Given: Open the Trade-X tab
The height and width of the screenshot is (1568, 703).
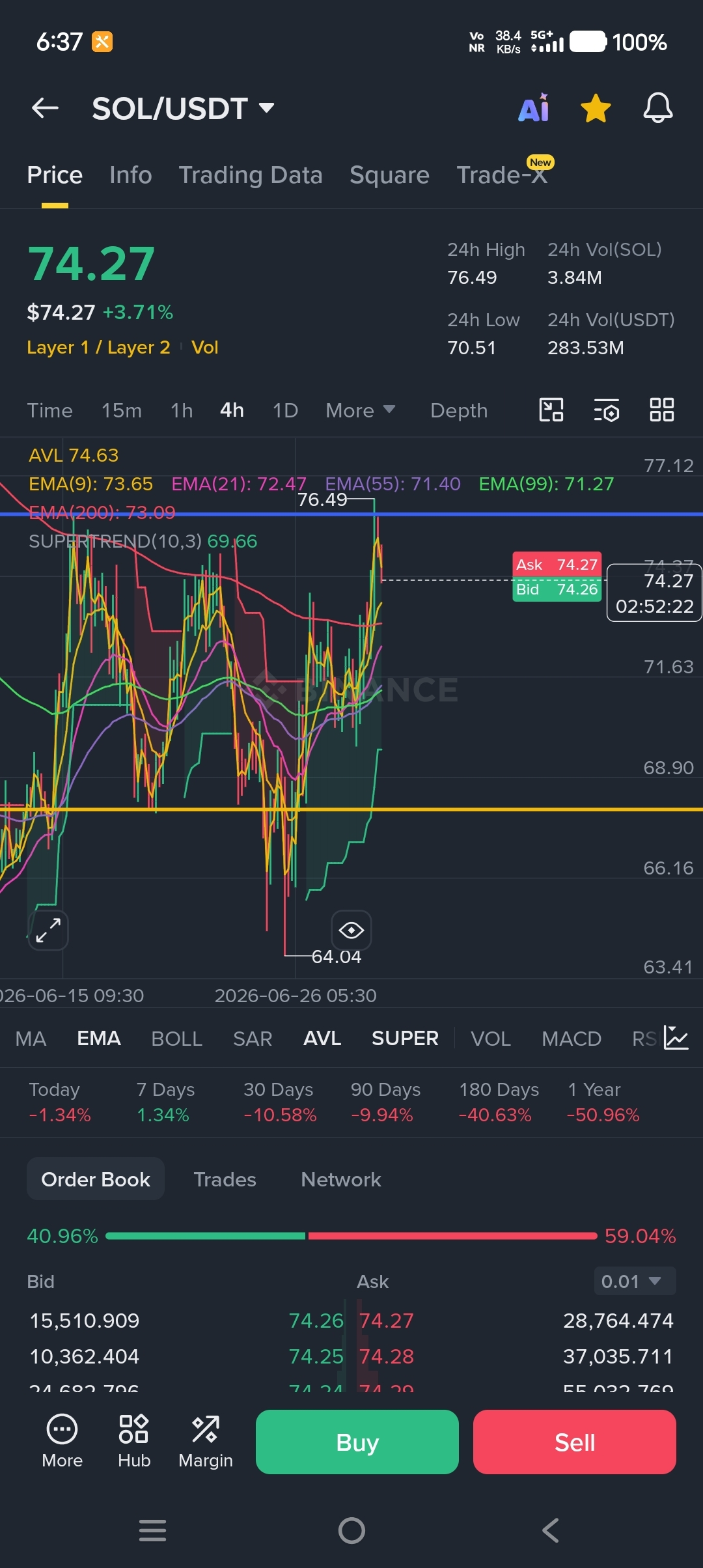Looking at the screenshot, I should 502,175.
